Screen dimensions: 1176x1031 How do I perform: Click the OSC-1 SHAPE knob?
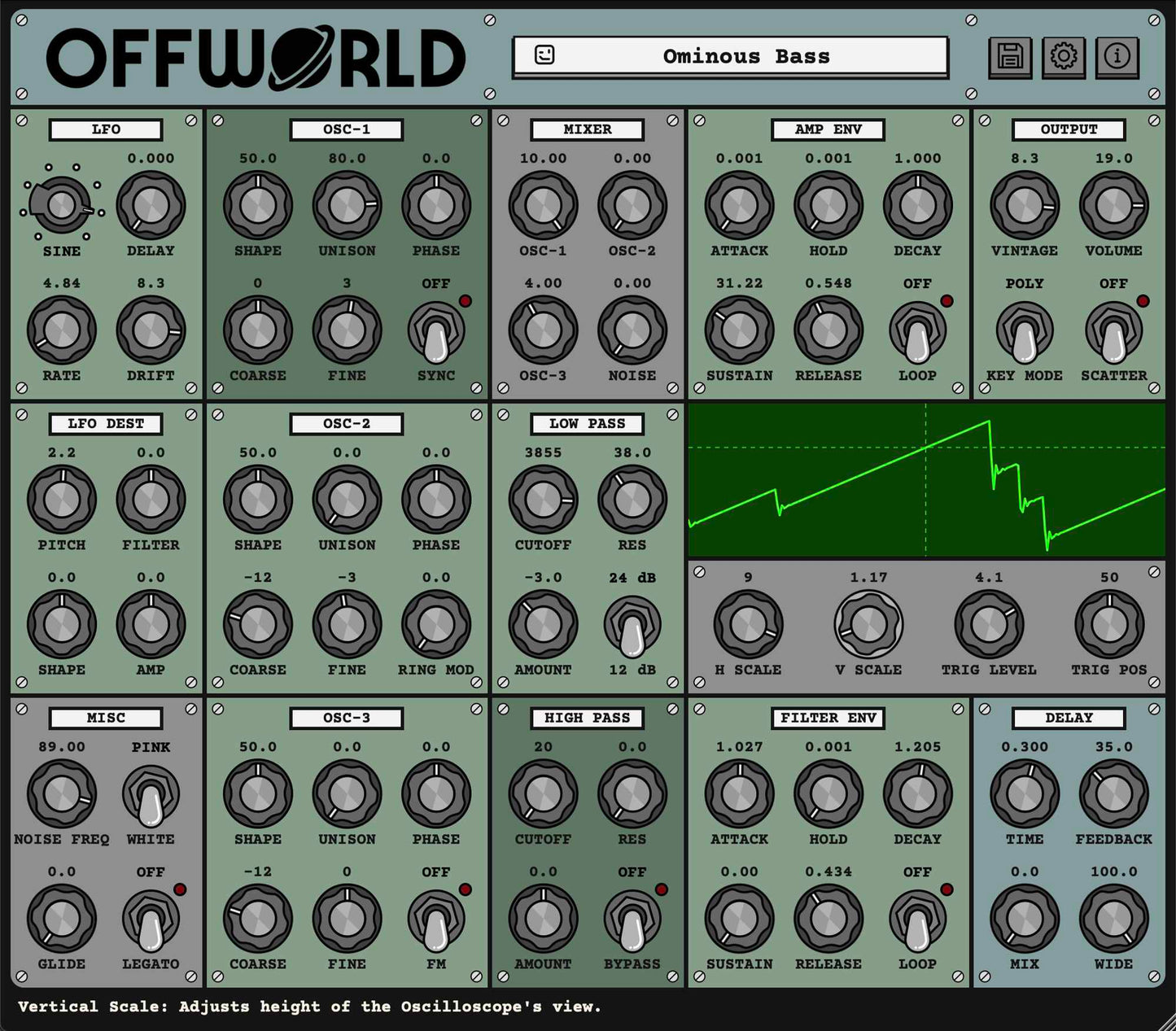click(x=258, y=205)
